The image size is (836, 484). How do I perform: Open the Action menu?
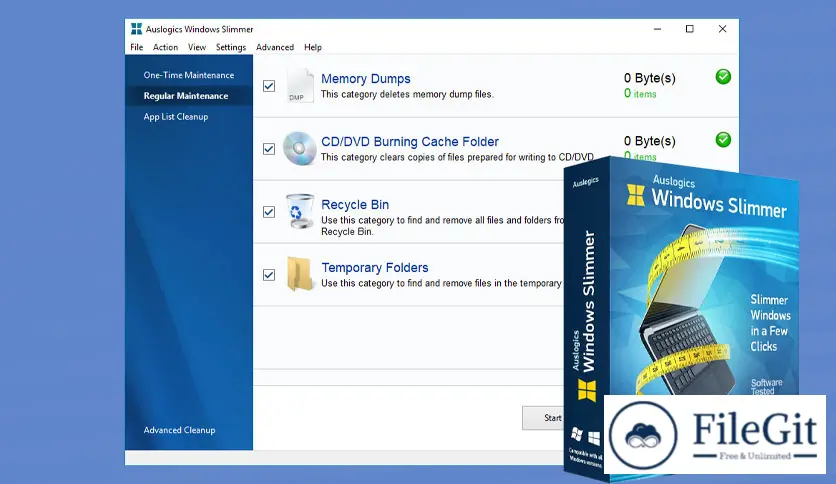point(165,47)
